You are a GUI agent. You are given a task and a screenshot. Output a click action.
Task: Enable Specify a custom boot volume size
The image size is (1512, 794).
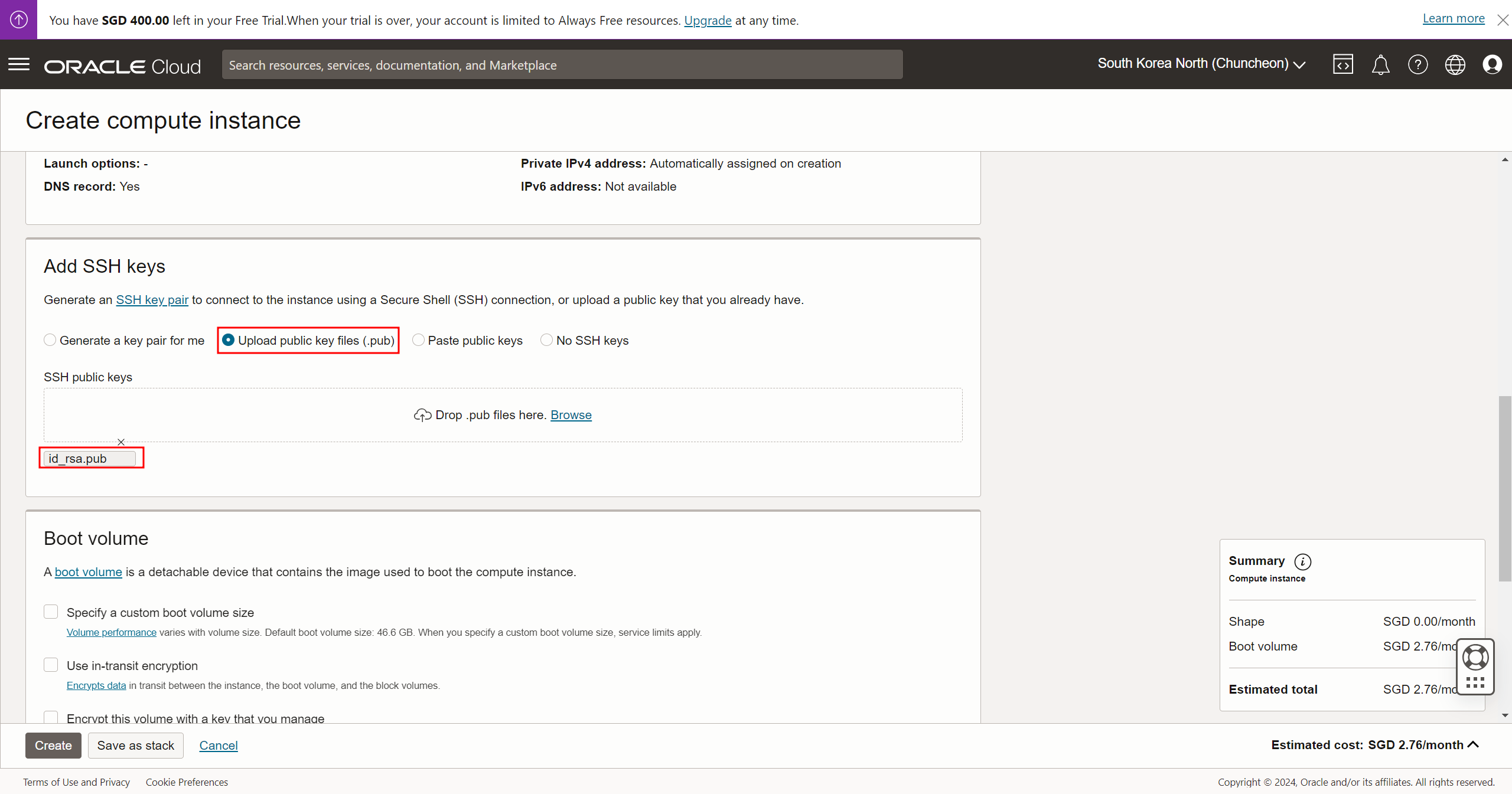[51, 612]
